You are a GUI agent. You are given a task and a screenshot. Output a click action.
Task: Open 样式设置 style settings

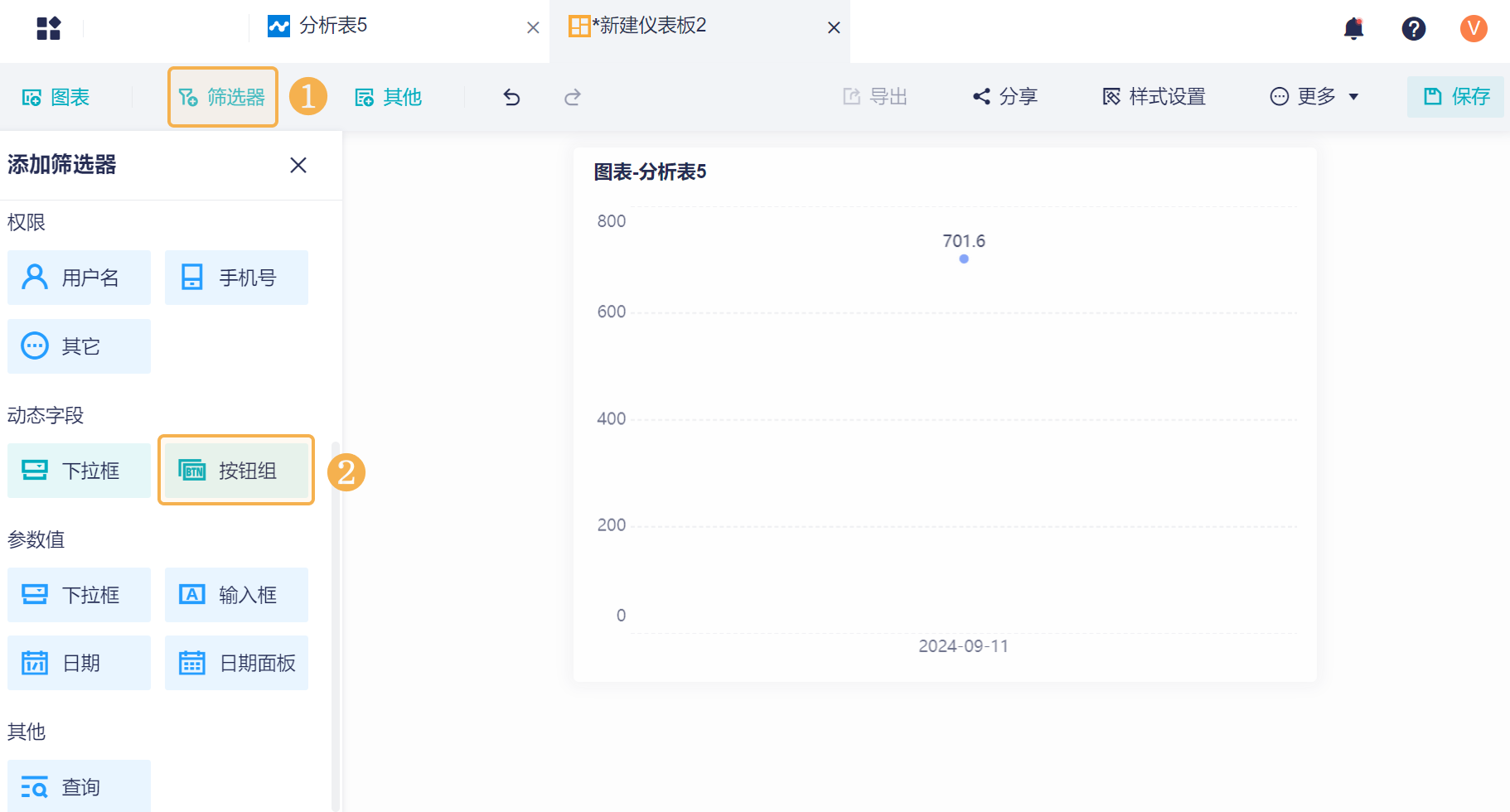(x=1154, y=97)
